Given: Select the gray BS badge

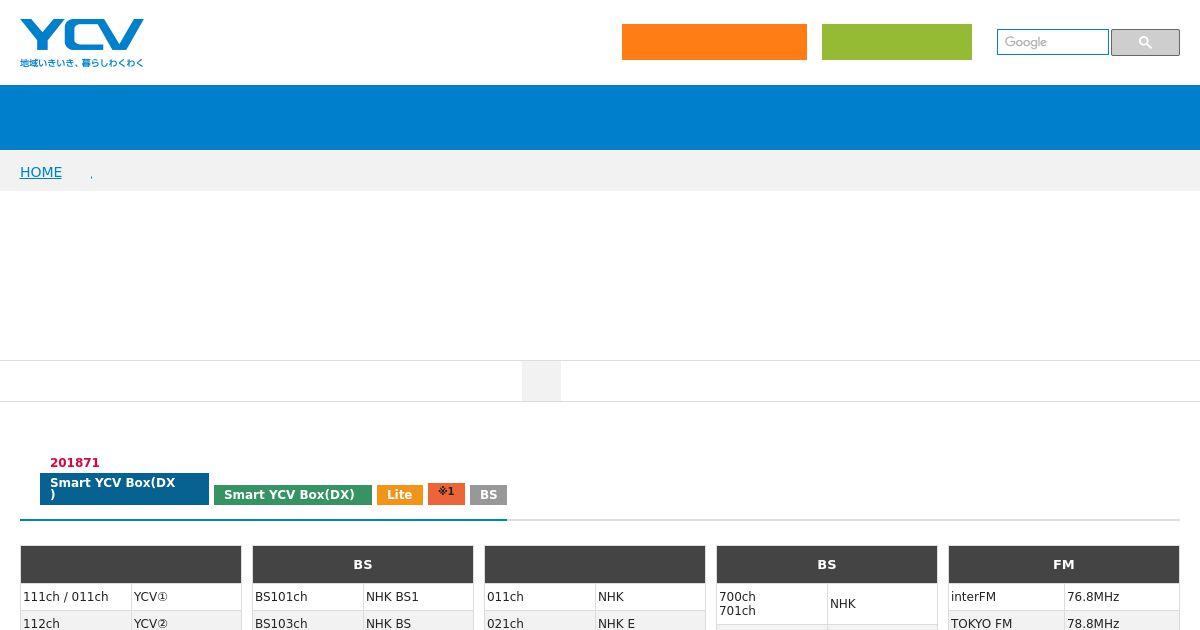Looking at the screenshot, I should tap(488, 495).
